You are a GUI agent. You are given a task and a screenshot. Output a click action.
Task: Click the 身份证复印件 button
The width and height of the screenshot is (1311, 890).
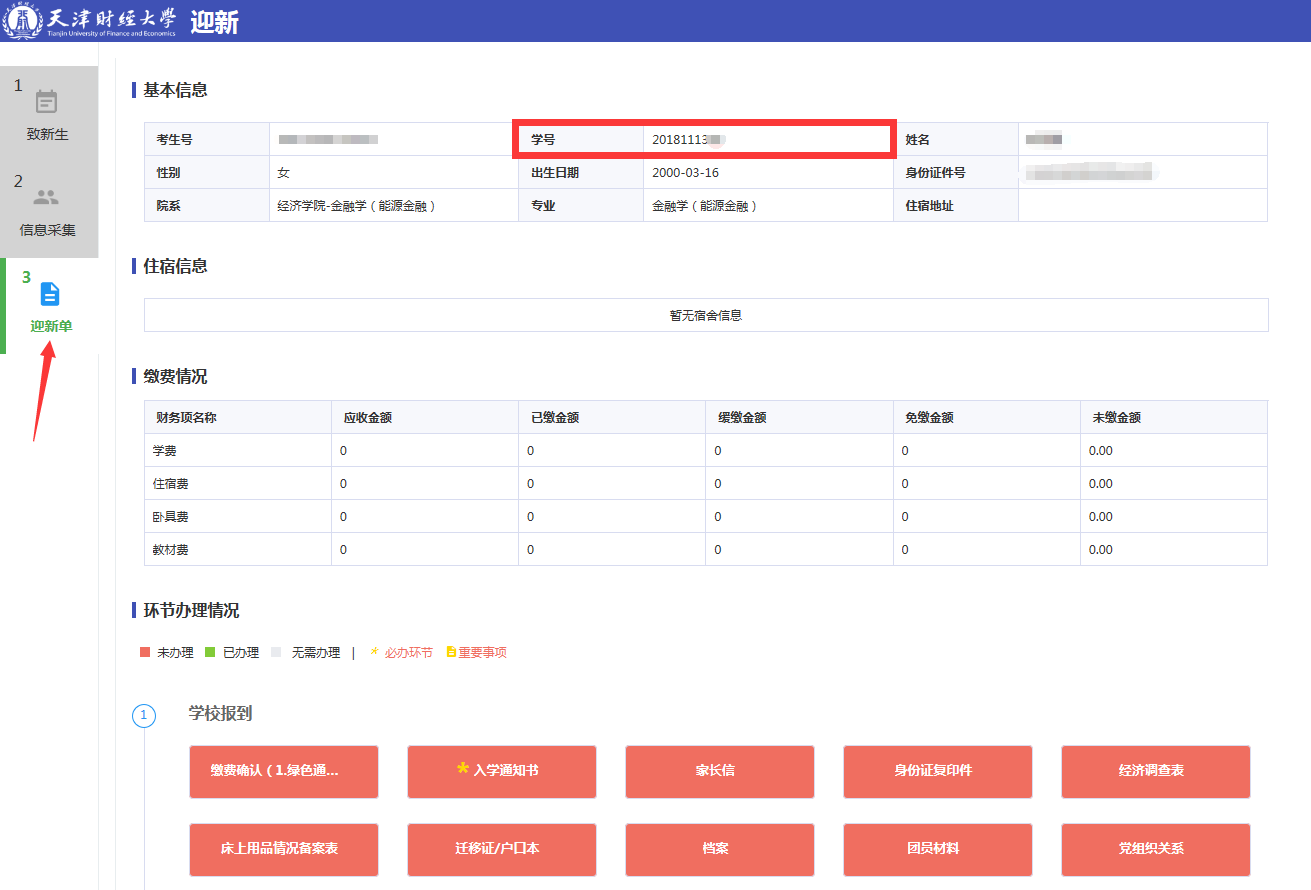click(x=938, y=771)
